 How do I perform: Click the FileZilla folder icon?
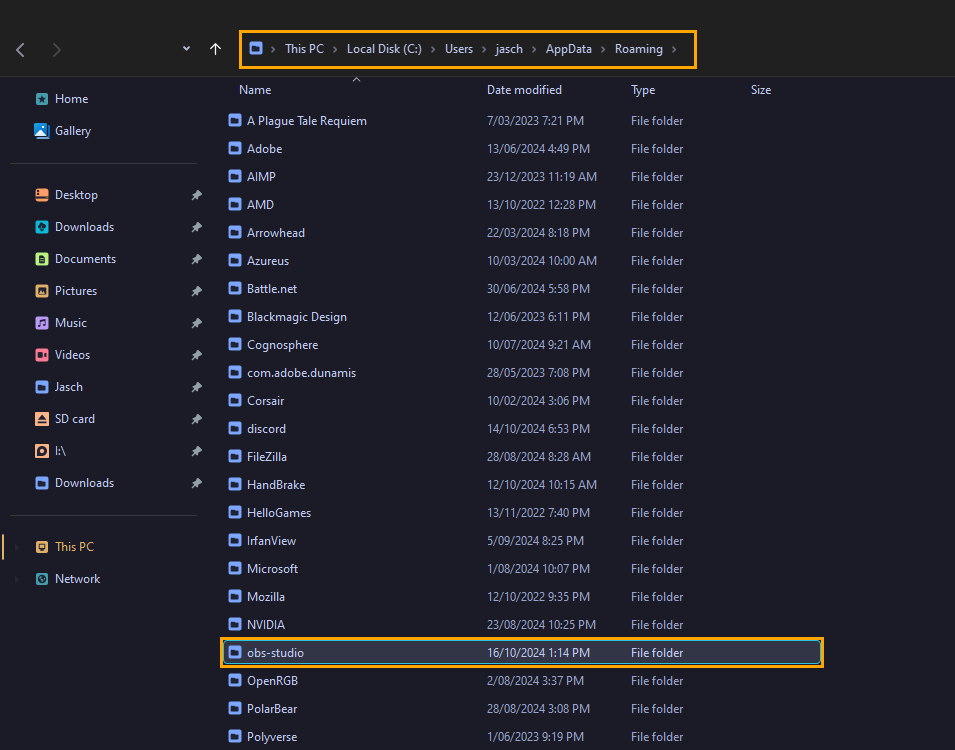click(x=235, y=456)
